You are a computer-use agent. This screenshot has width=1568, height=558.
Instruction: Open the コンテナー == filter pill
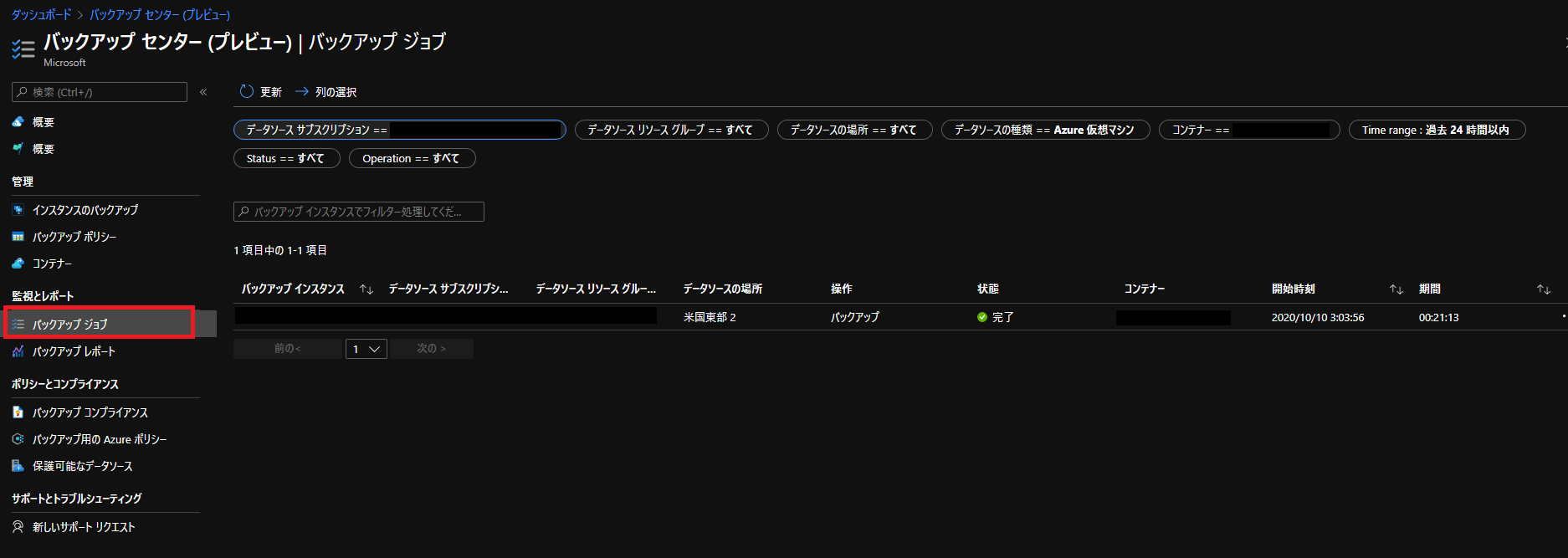click(1249, 130)
